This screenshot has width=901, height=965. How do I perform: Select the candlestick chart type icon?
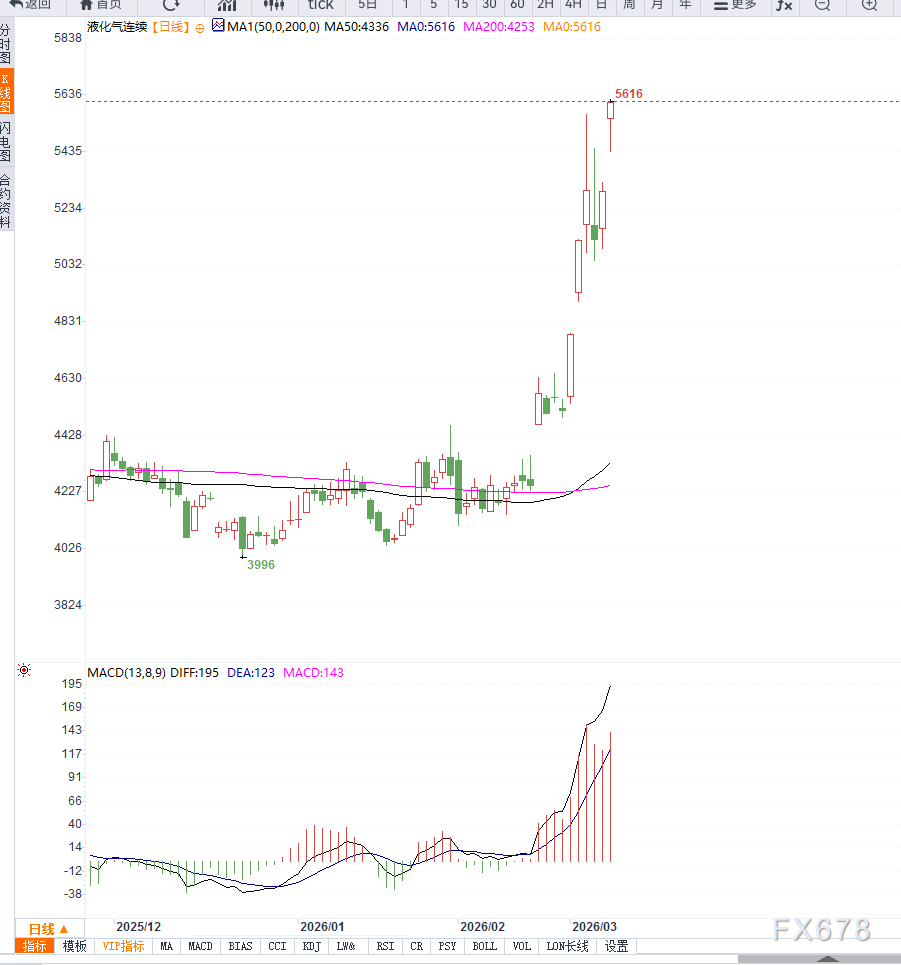(273, 5)
